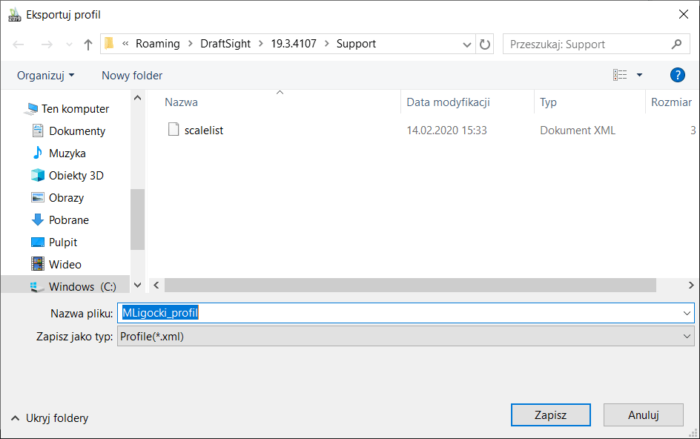This screenshot has height=439, width=700.
Task: Click the scalelist file icon
Action: 173,130
